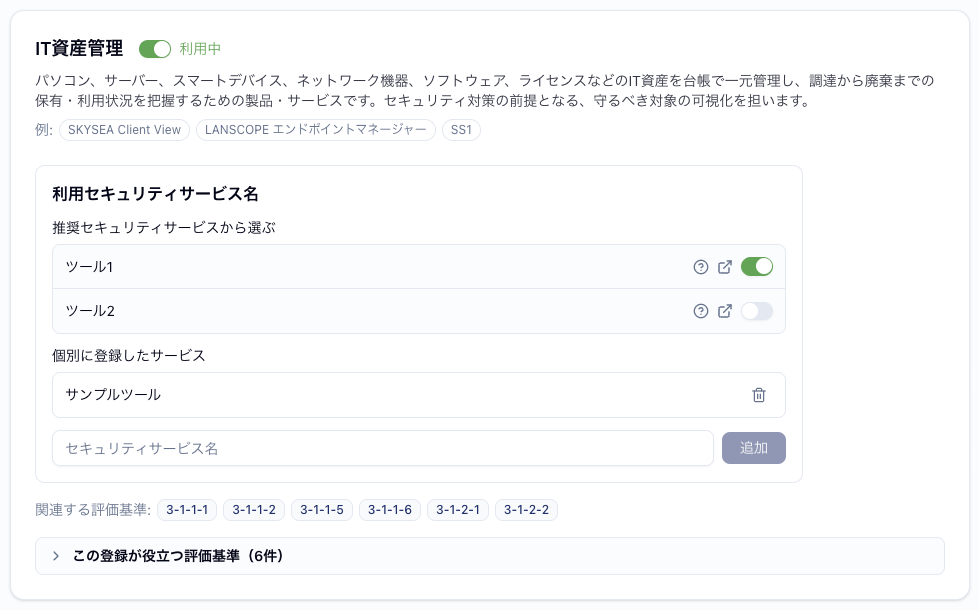Open evaluation criterion 3-1-1-1
979x610 pixels.
tap(187, 509)
